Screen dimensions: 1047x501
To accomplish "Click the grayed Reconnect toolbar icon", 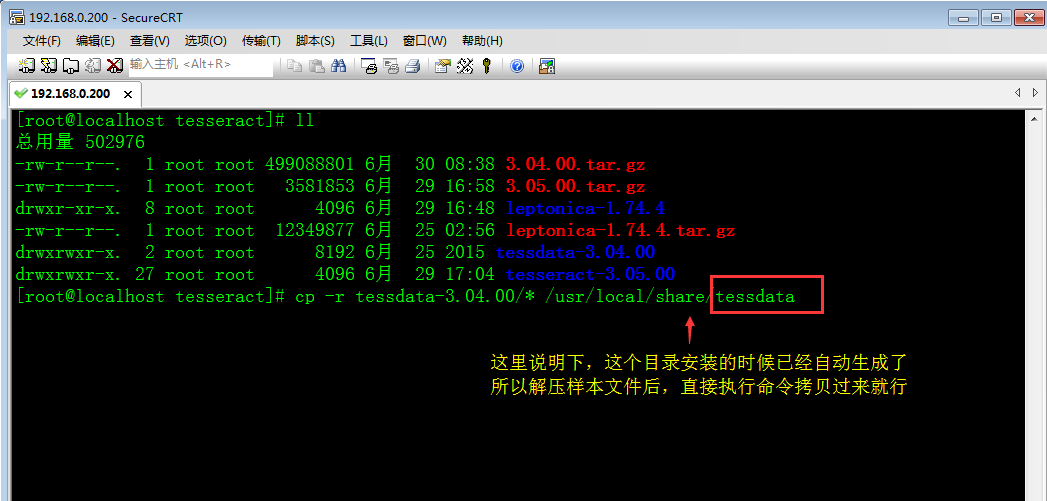I will point(93,65).
